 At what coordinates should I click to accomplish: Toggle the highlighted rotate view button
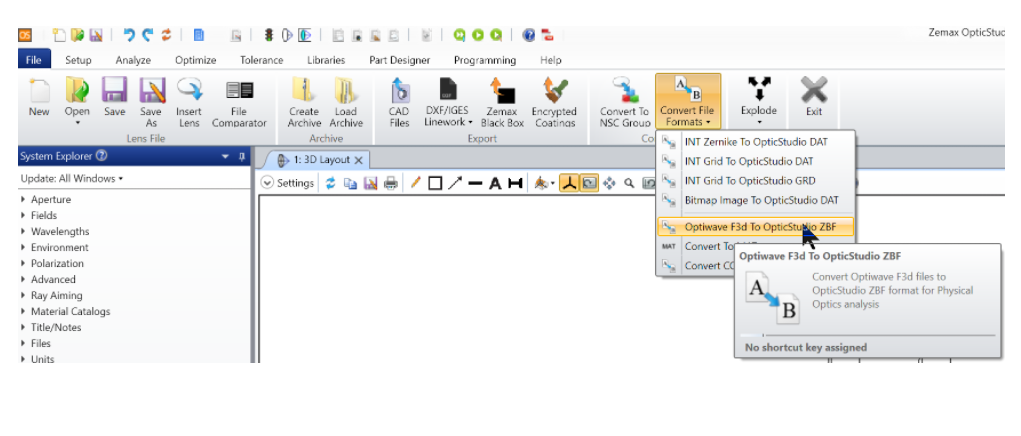coord(589,184)
